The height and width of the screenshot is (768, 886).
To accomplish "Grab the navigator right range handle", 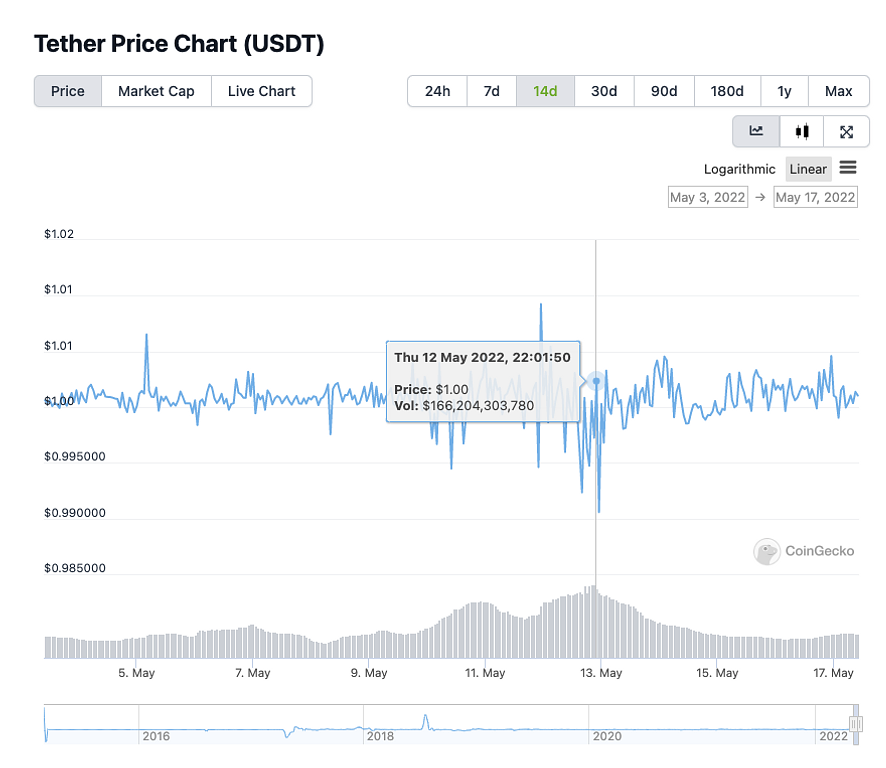I will 856,724.
